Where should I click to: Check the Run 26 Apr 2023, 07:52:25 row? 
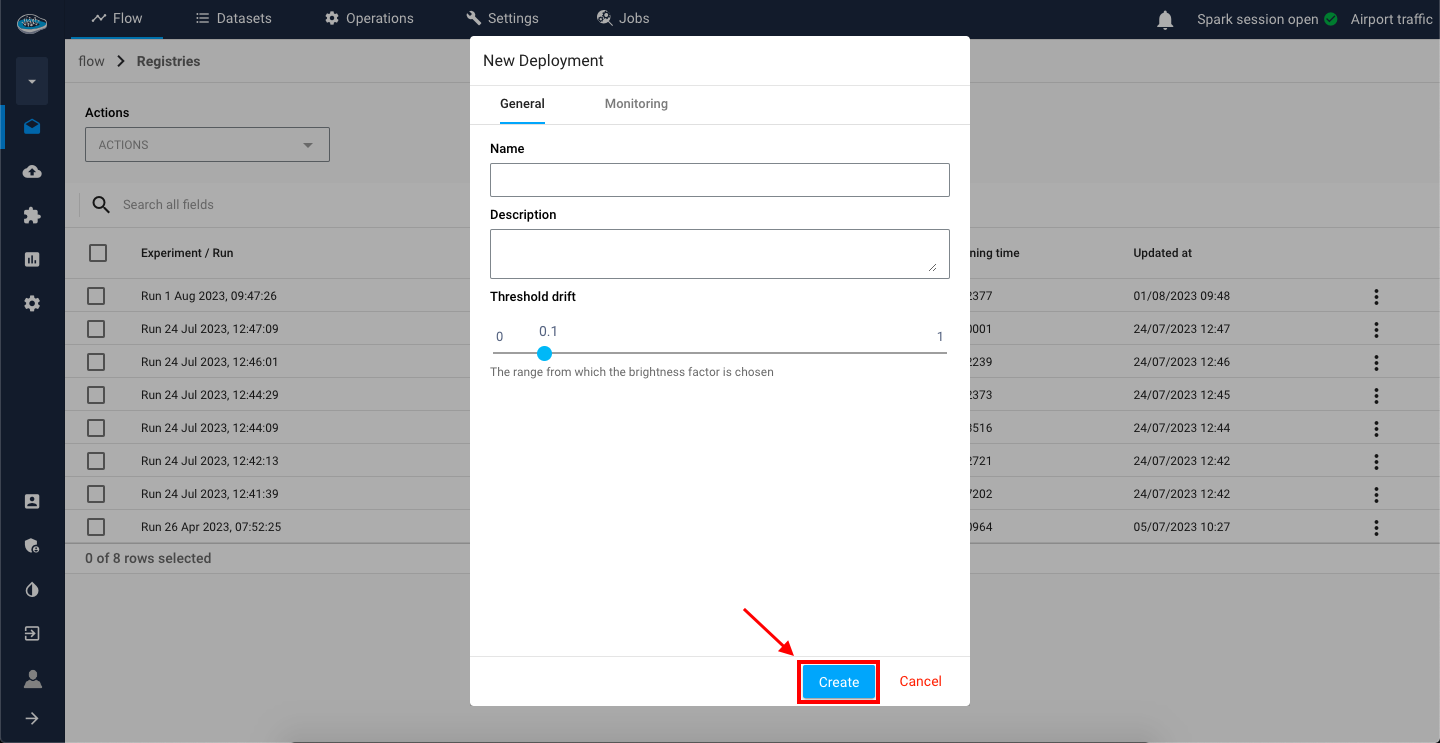(96, 527)
